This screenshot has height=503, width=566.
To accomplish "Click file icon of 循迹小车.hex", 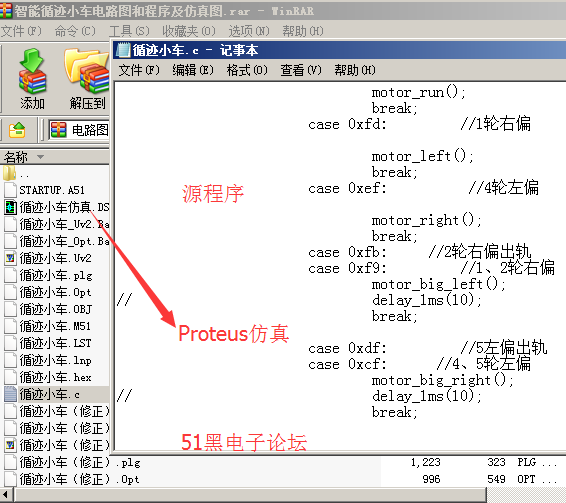I will (10, 377).
